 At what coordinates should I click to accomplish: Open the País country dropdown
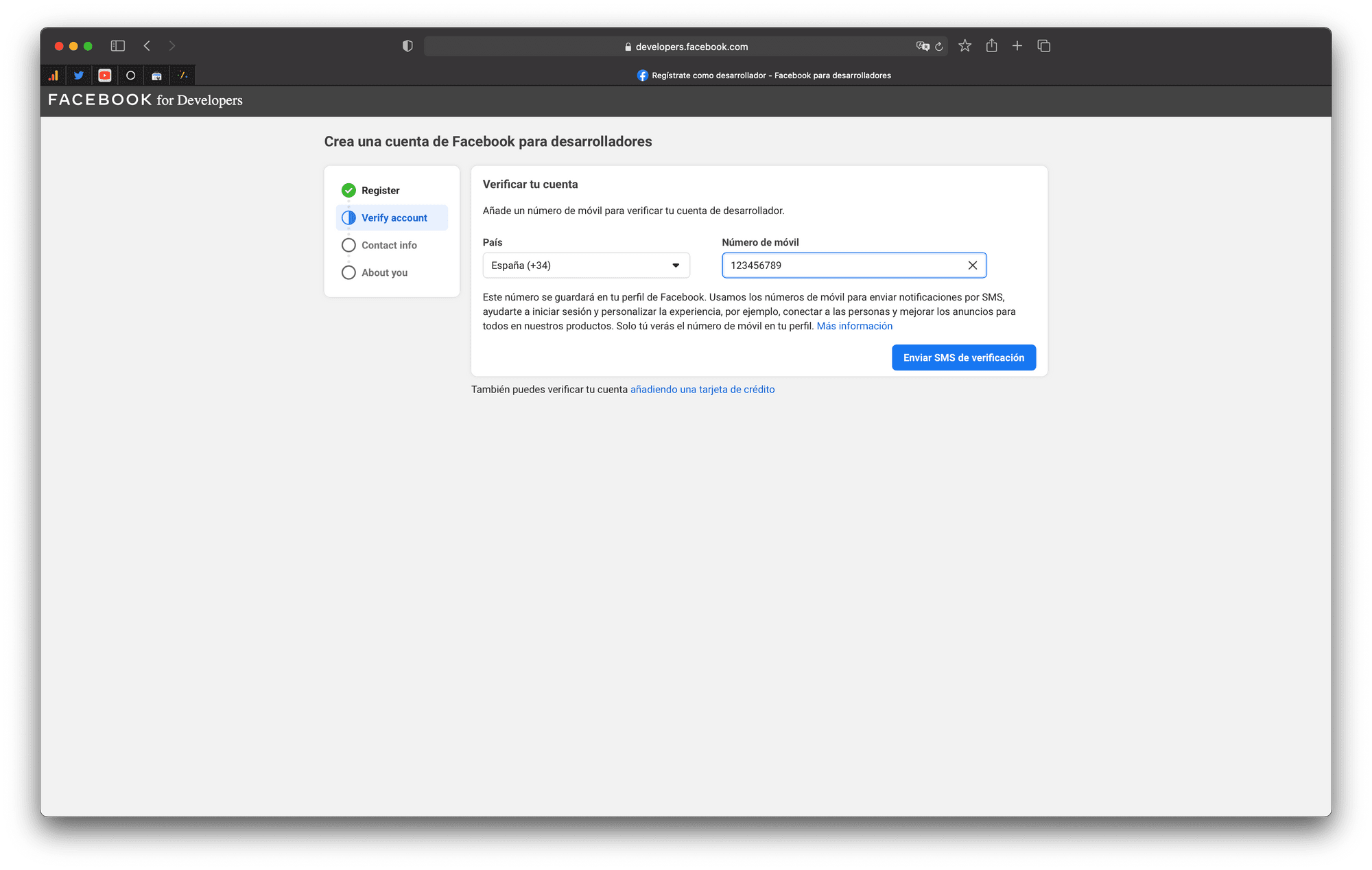pos(587,266)
